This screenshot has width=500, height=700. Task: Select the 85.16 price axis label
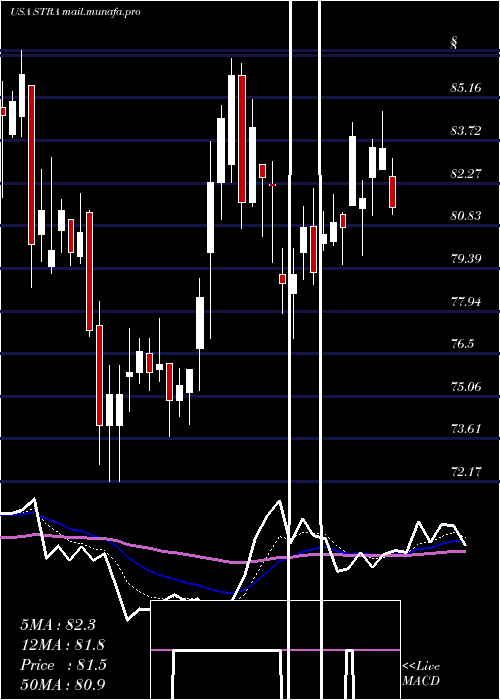click(466, 88)
